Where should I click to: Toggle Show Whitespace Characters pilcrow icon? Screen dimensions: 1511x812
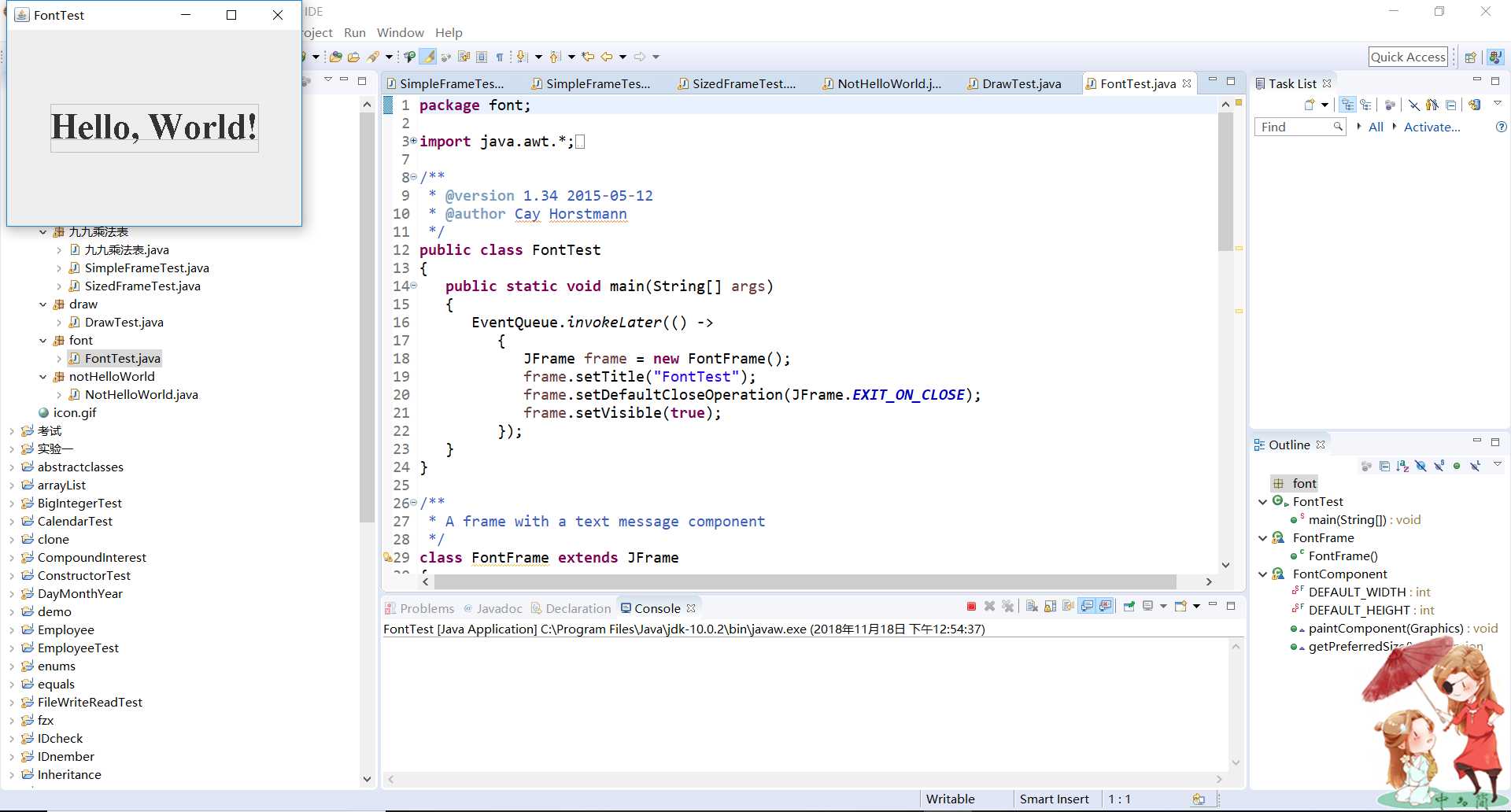coord(500,57)
